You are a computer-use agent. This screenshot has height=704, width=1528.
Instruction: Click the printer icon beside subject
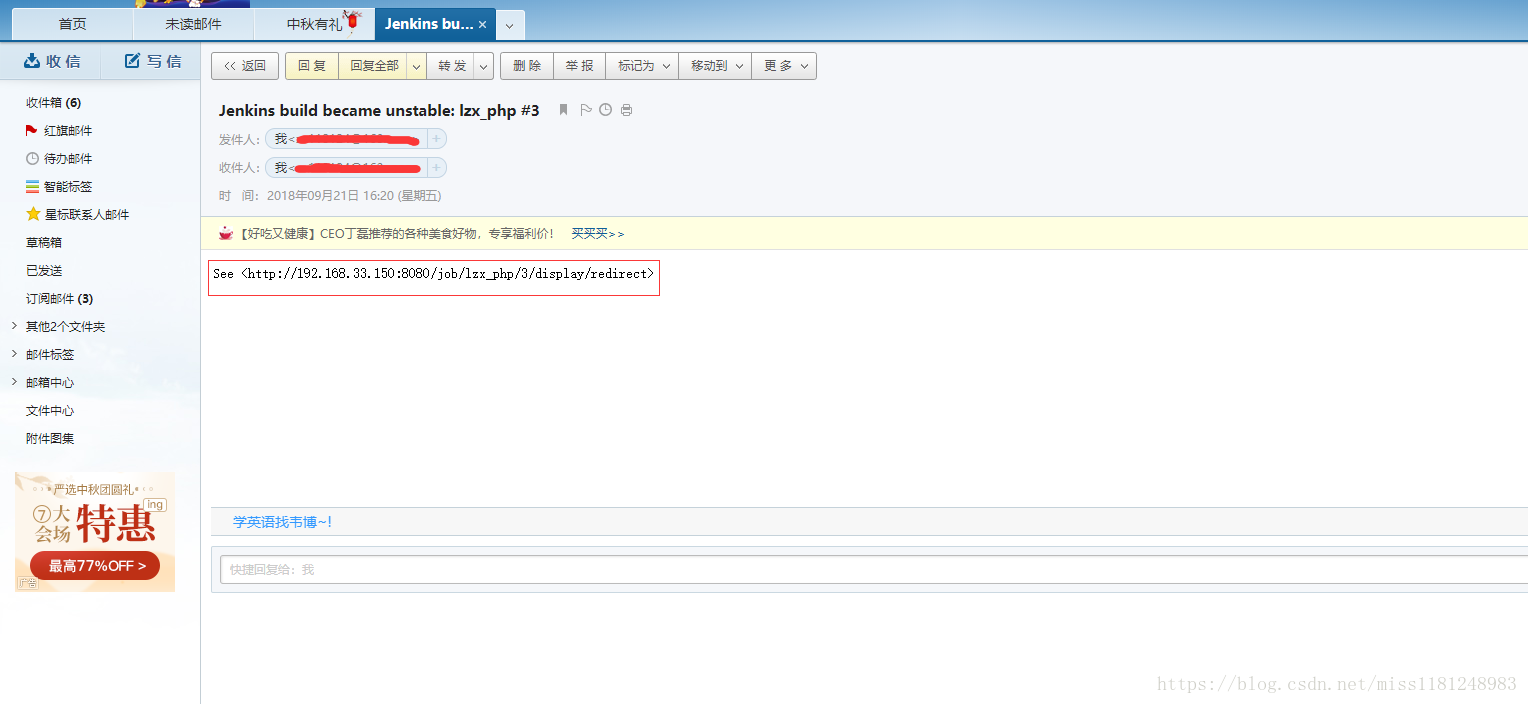(626, 110)
